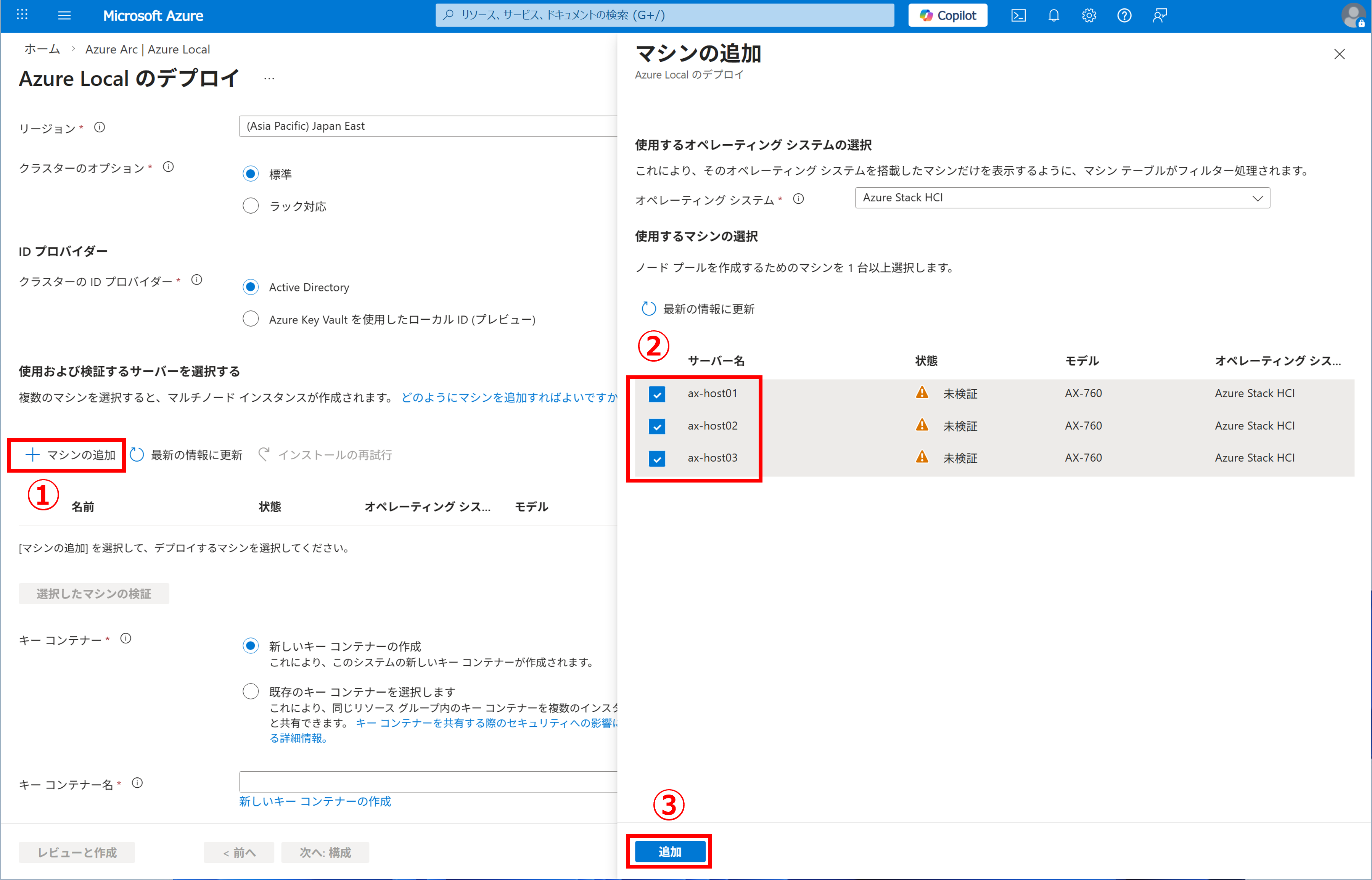This screenshot has height=880, width=1372.
Task: Open the 新しいキー コンテナーの作成 link
Action: [x=315, y=801]
